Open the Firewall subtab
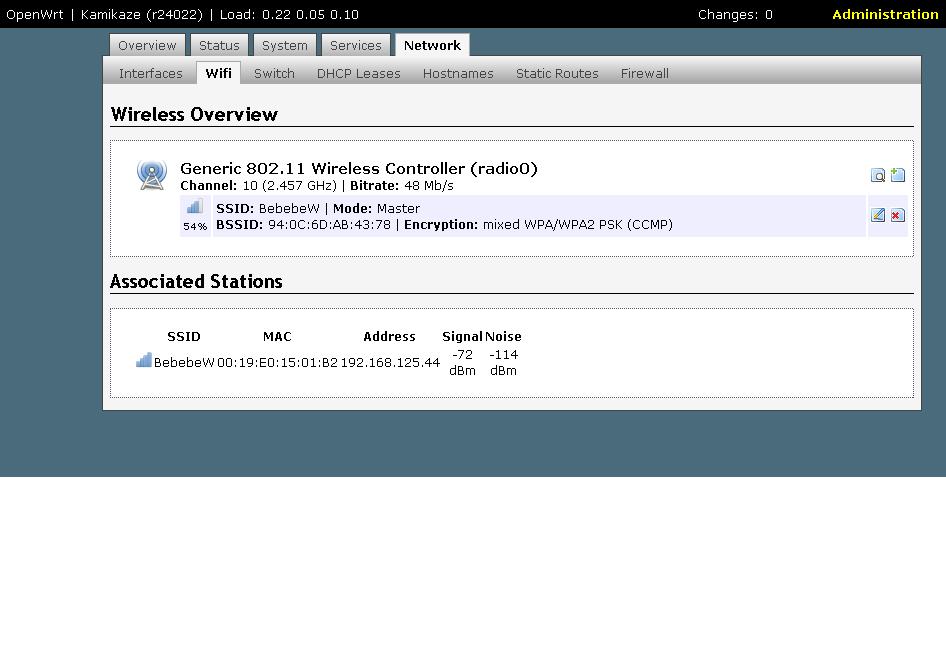Screen dimensions: 946x664 click(644, 74)
